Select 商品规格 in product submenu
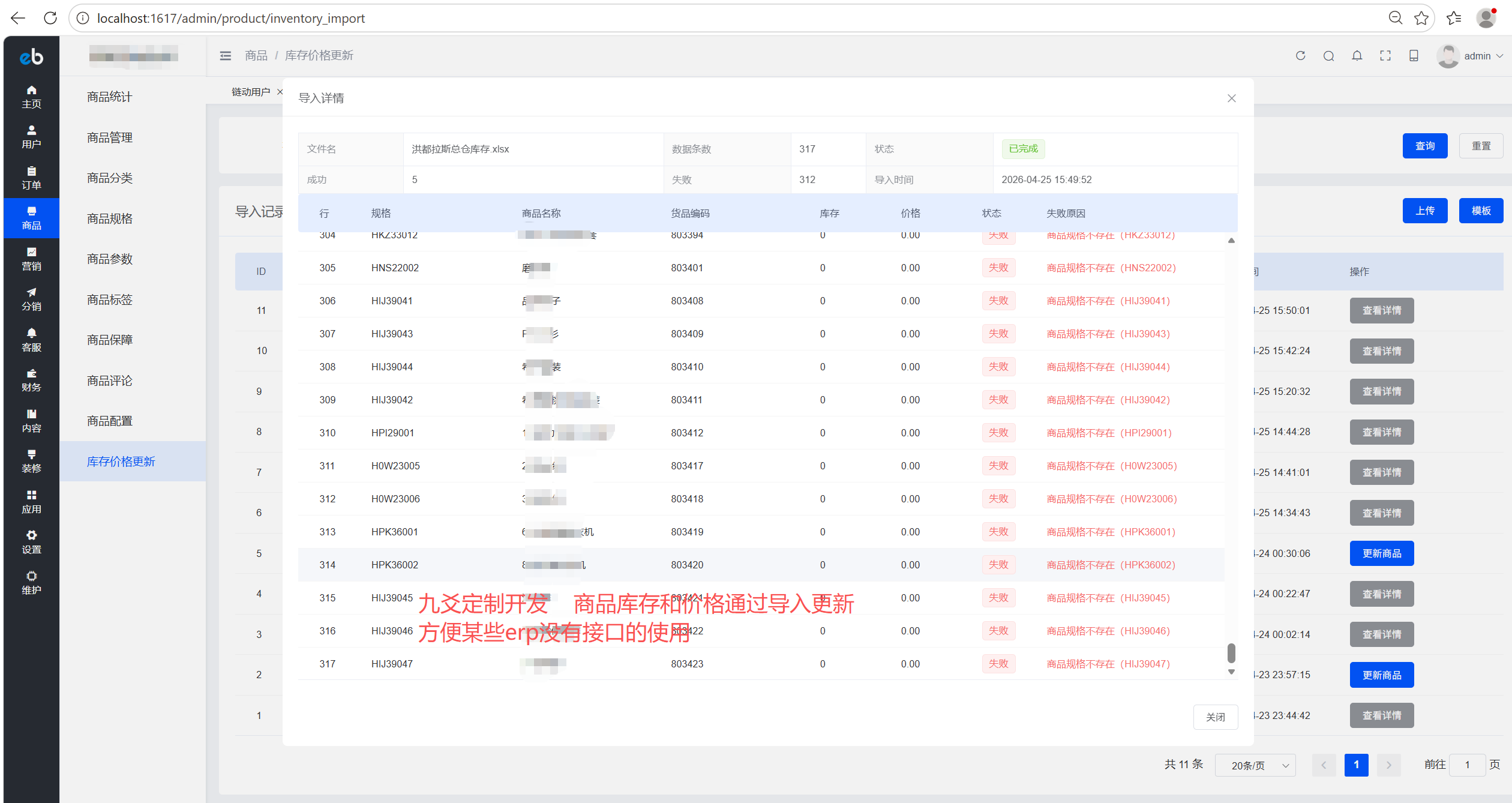 (x=110, y=218)
